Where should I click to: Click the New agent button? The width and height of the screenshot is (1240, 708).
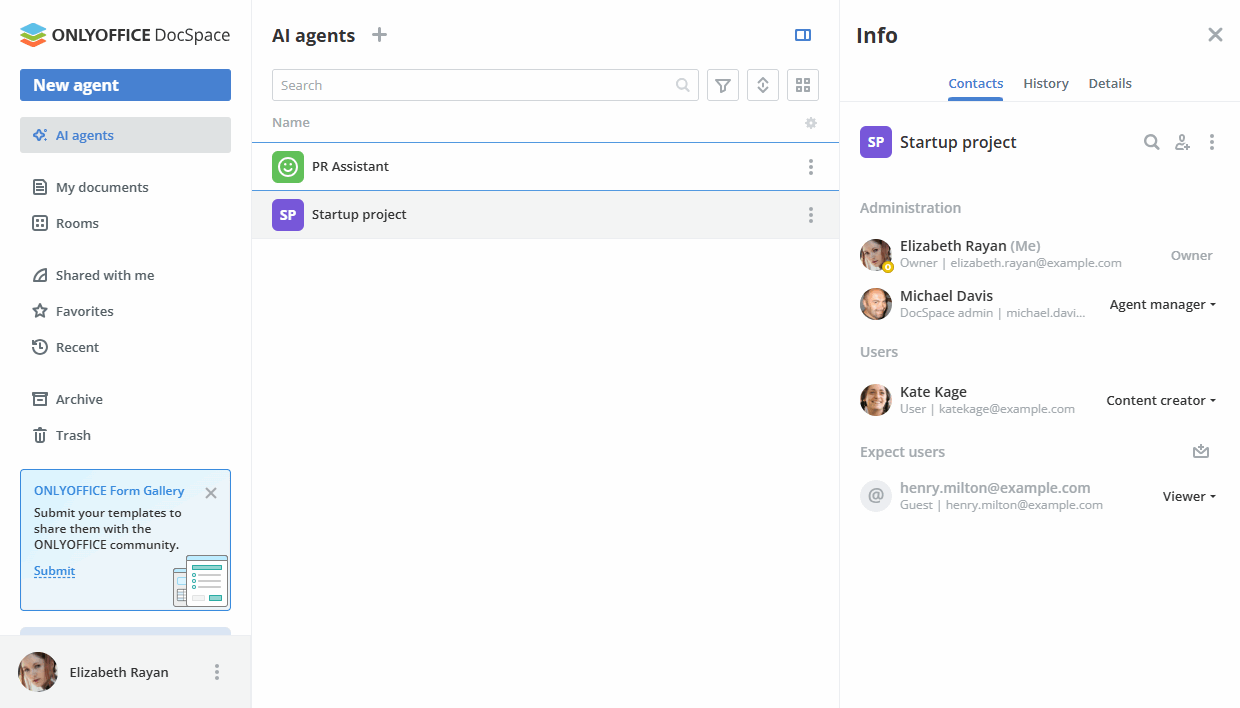click(x=125, y=85)
